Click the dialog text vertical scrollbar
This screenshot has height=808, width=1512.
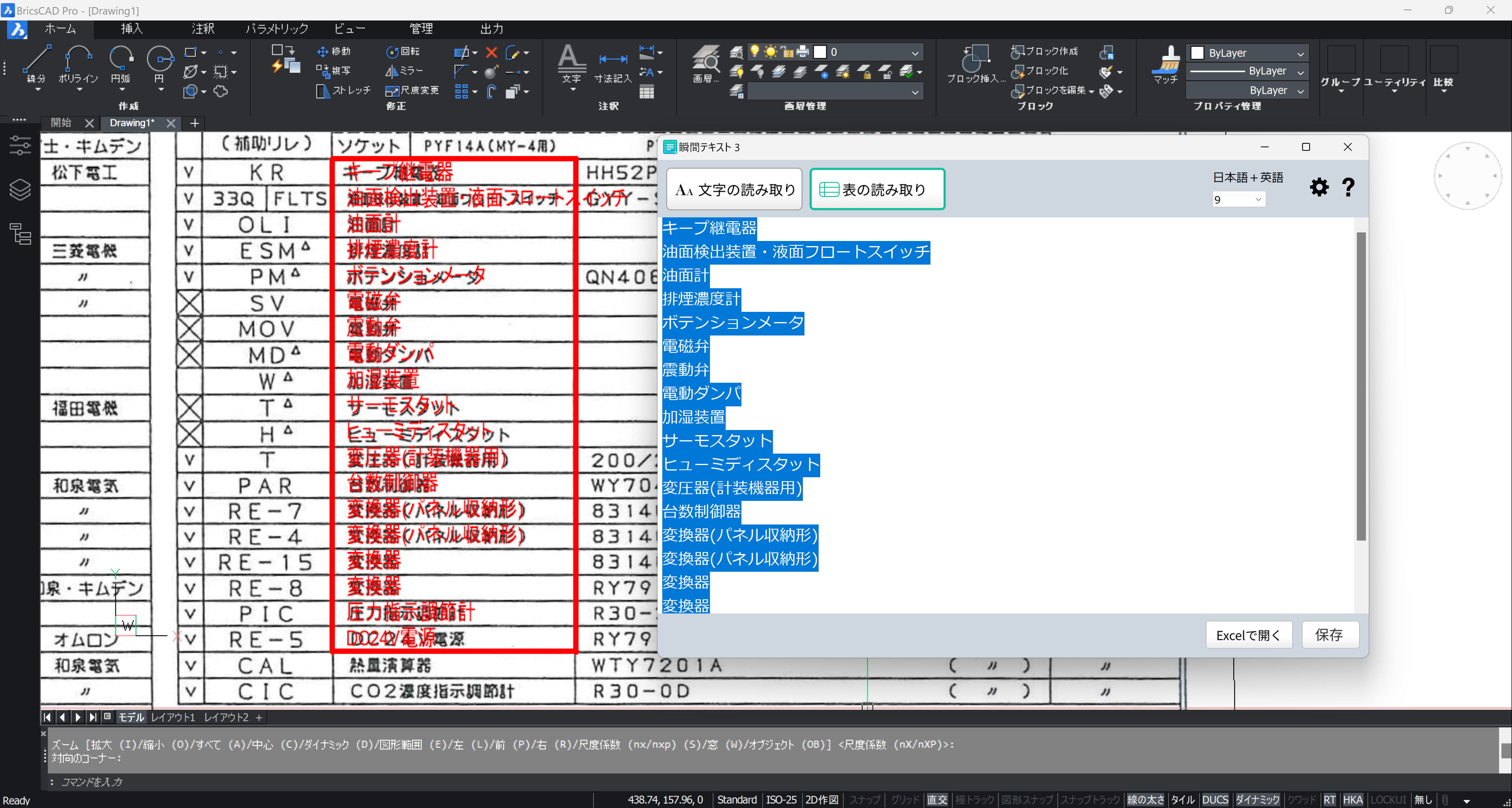click(1361, 386)
